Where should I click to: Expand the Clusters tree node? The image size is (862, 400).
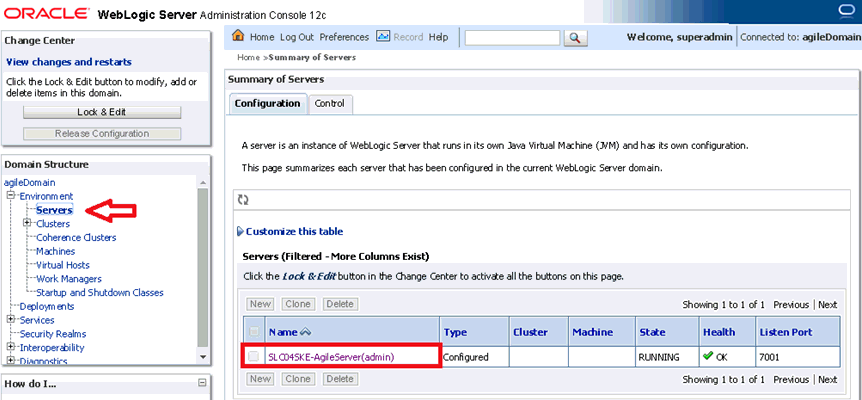coord(27,224)
